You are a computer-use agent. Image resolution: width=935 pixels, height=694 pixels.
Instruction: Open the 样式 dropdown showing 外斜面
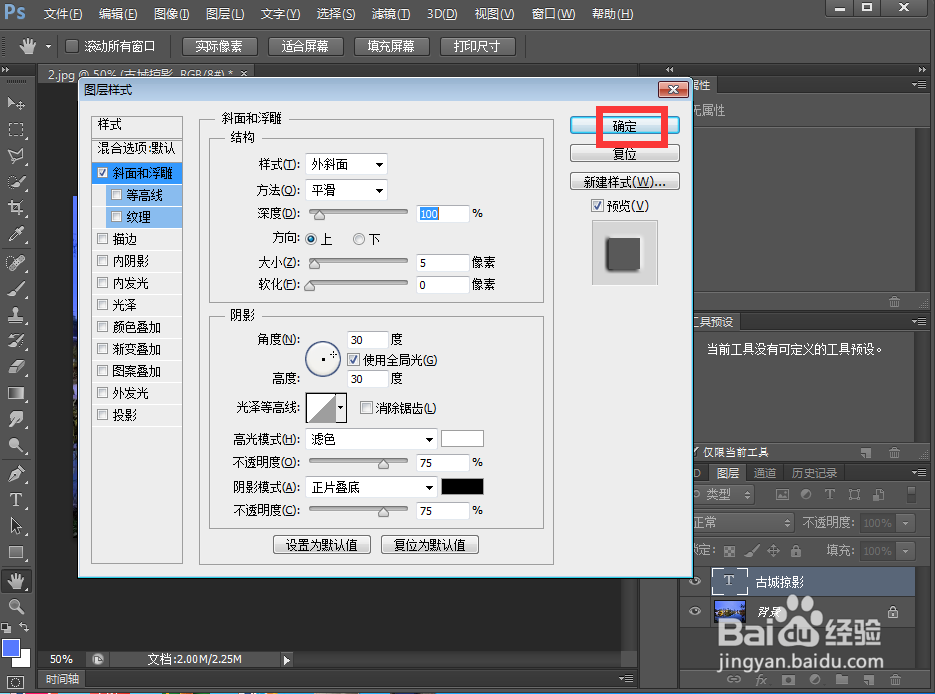click(x=346, y=164)
